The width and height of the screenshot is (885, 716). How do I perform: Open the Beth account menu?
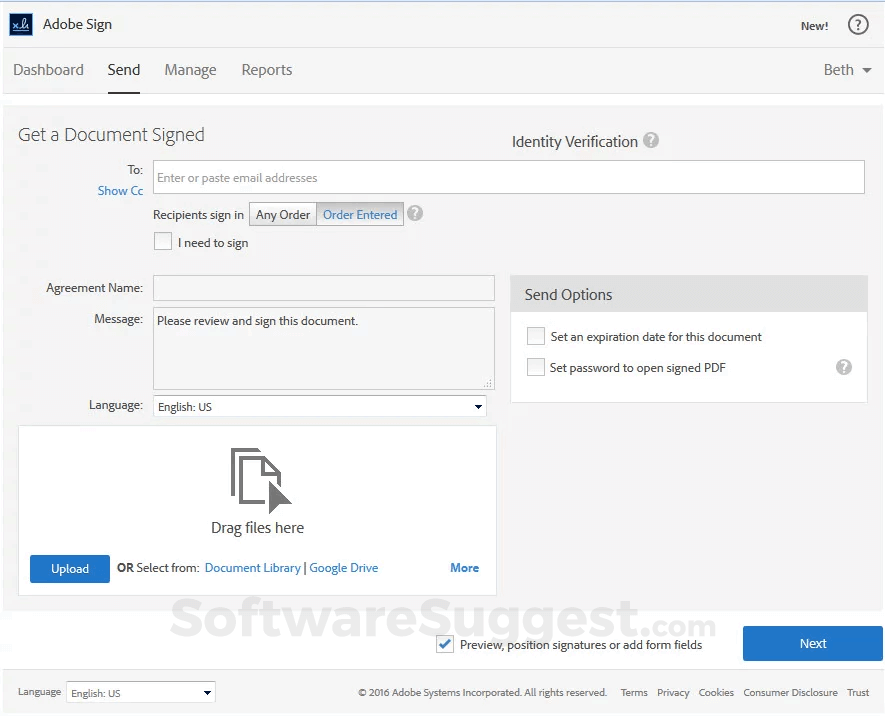tap(847, 69)
